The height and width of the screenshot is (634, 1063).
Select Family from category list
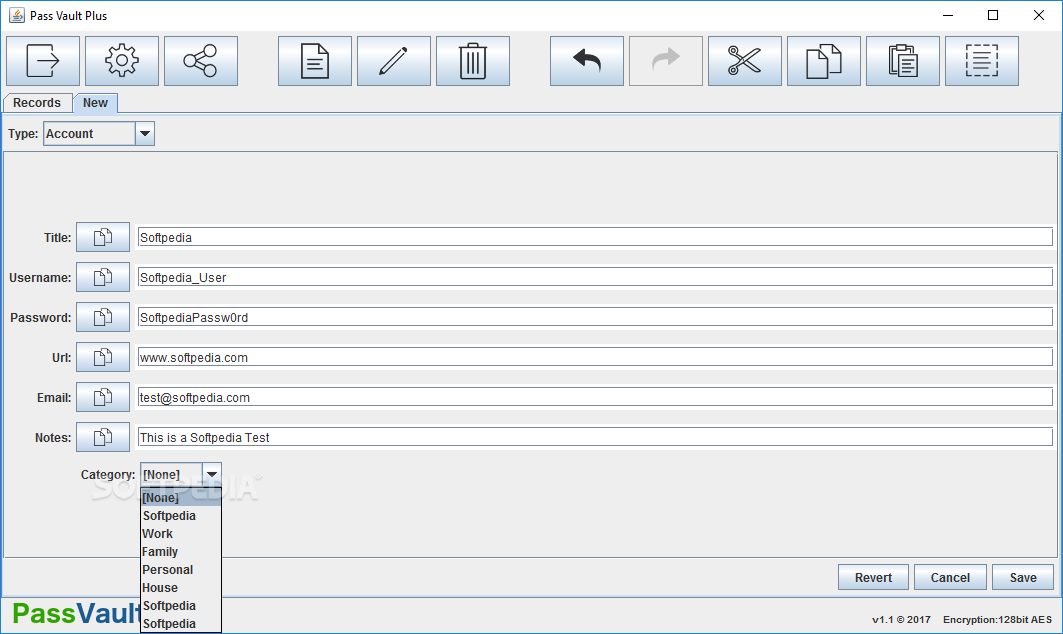181,552
